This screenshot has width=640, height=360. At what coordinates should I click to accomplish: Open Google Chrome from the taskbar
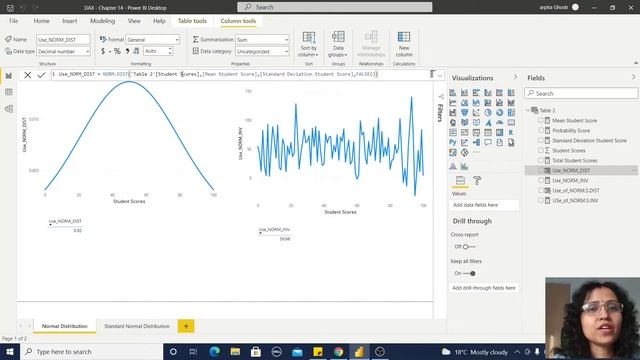coord(338,351)
